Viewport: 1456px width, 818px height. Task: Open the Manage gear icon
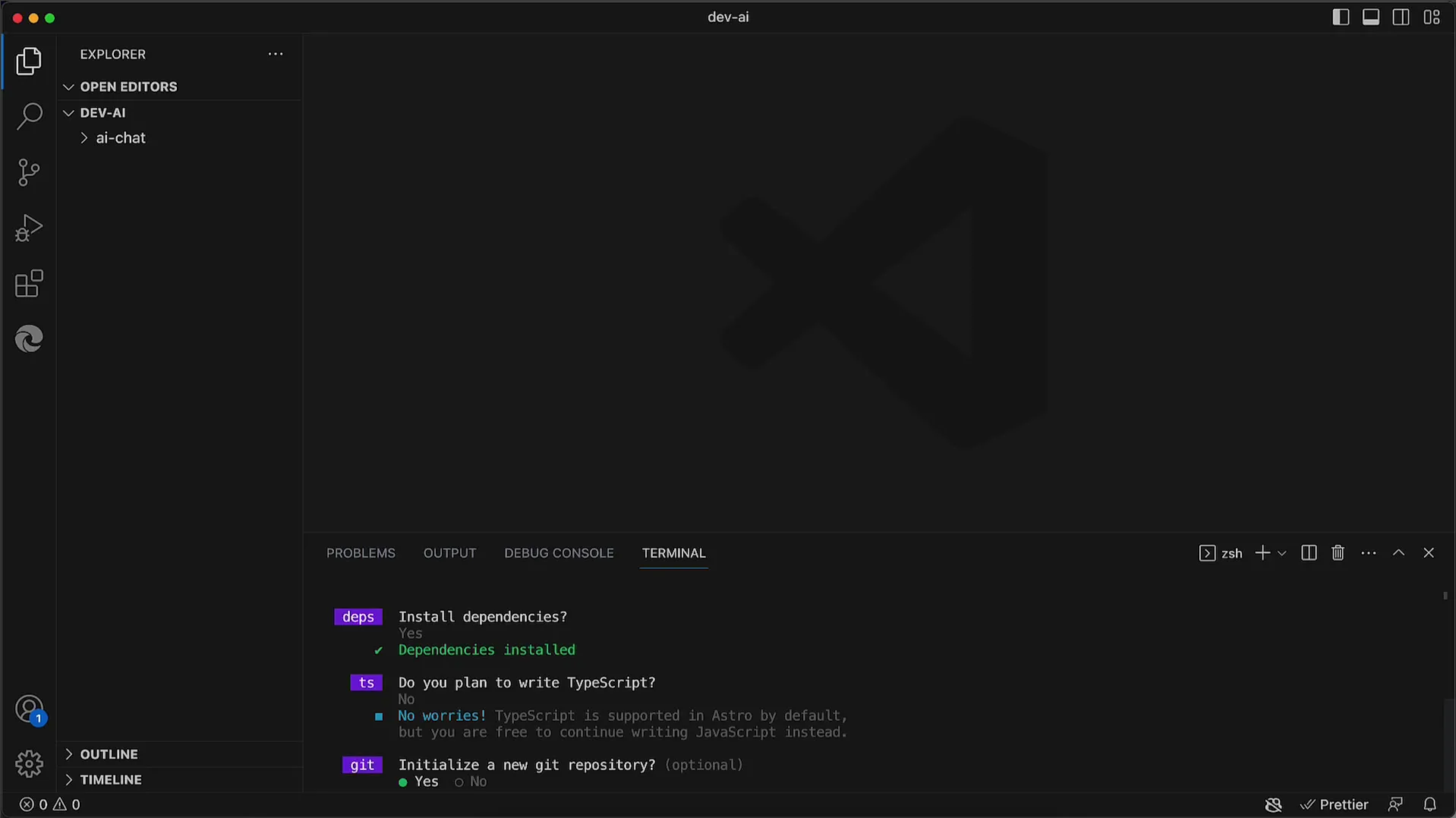[29, 763]
